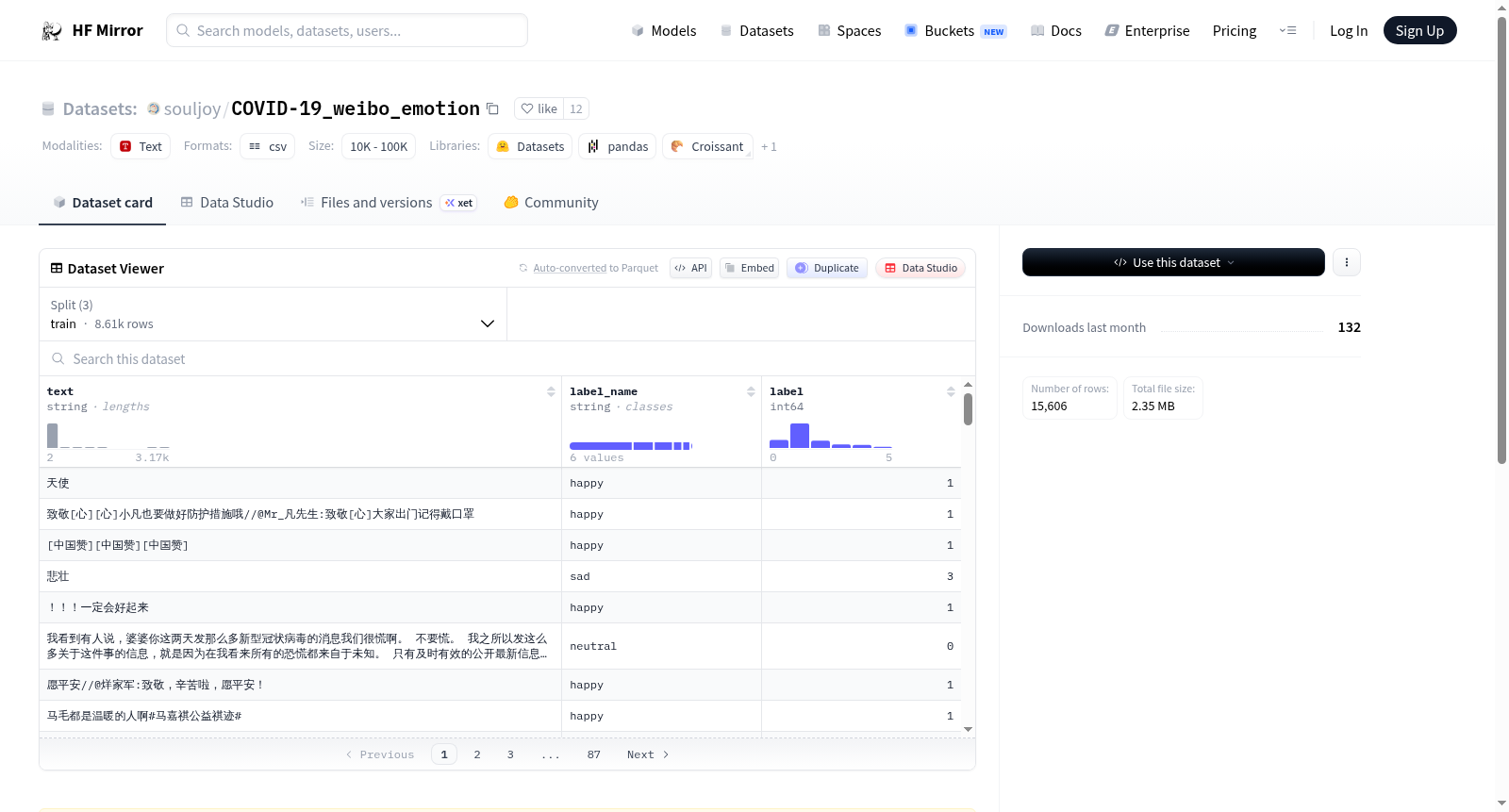Click the Embed button
1509x812 pixels.
749,268
